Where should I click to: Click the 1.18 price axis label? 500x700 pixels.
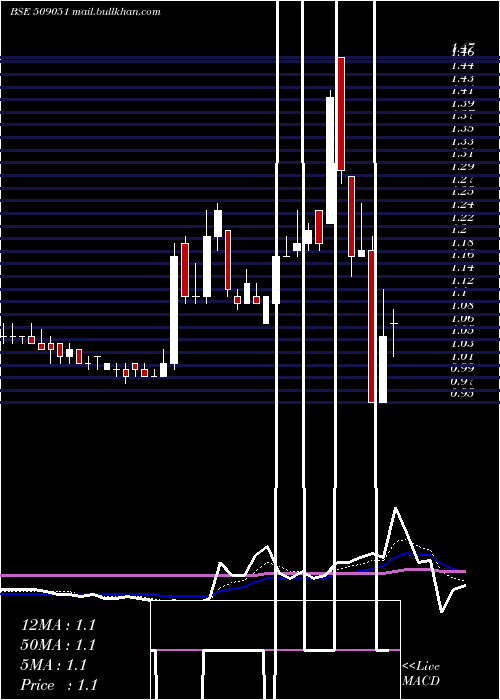point(463,243)
